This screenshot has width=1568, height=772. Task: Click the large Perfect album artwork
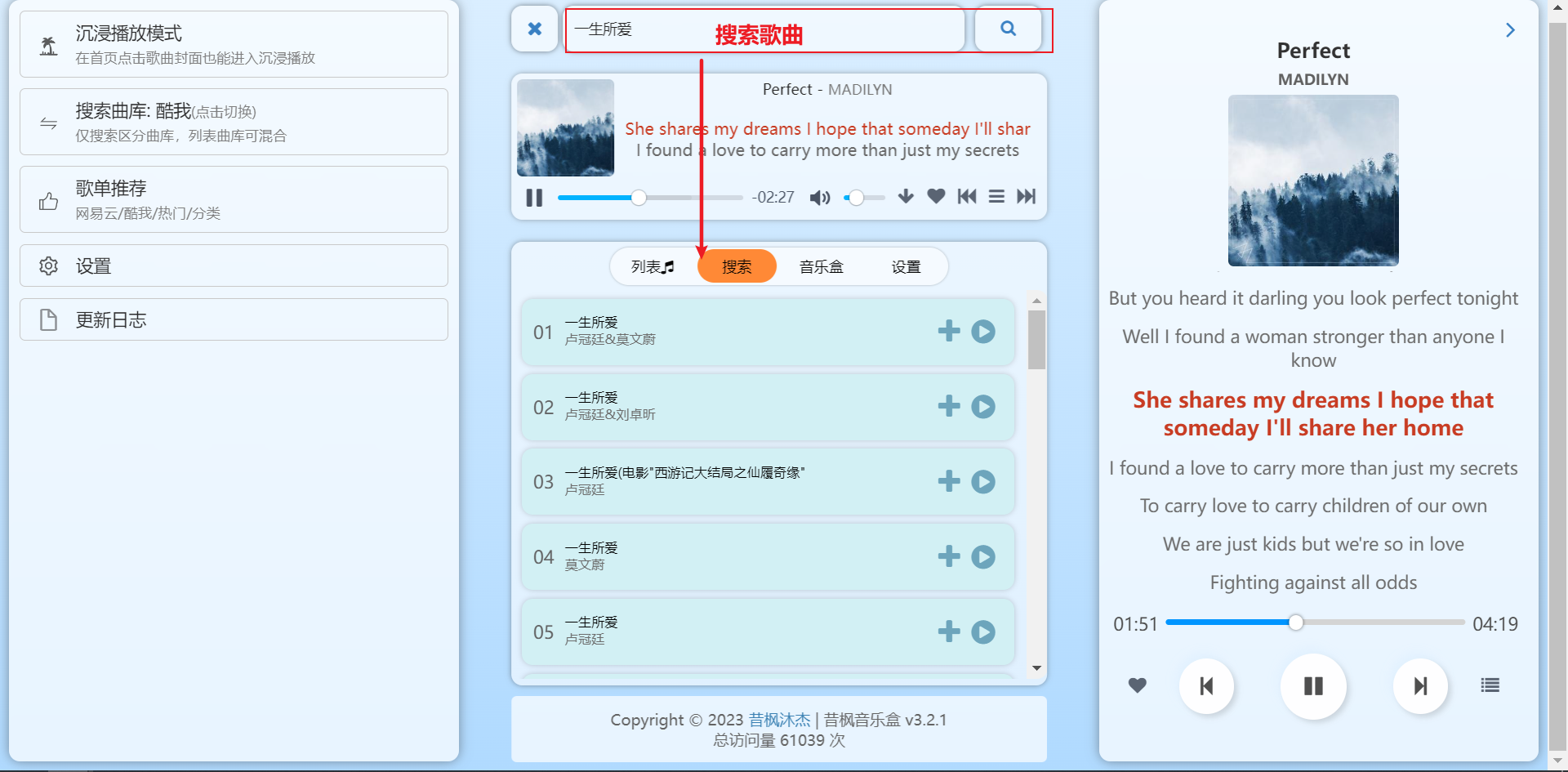click(1313, 181)
